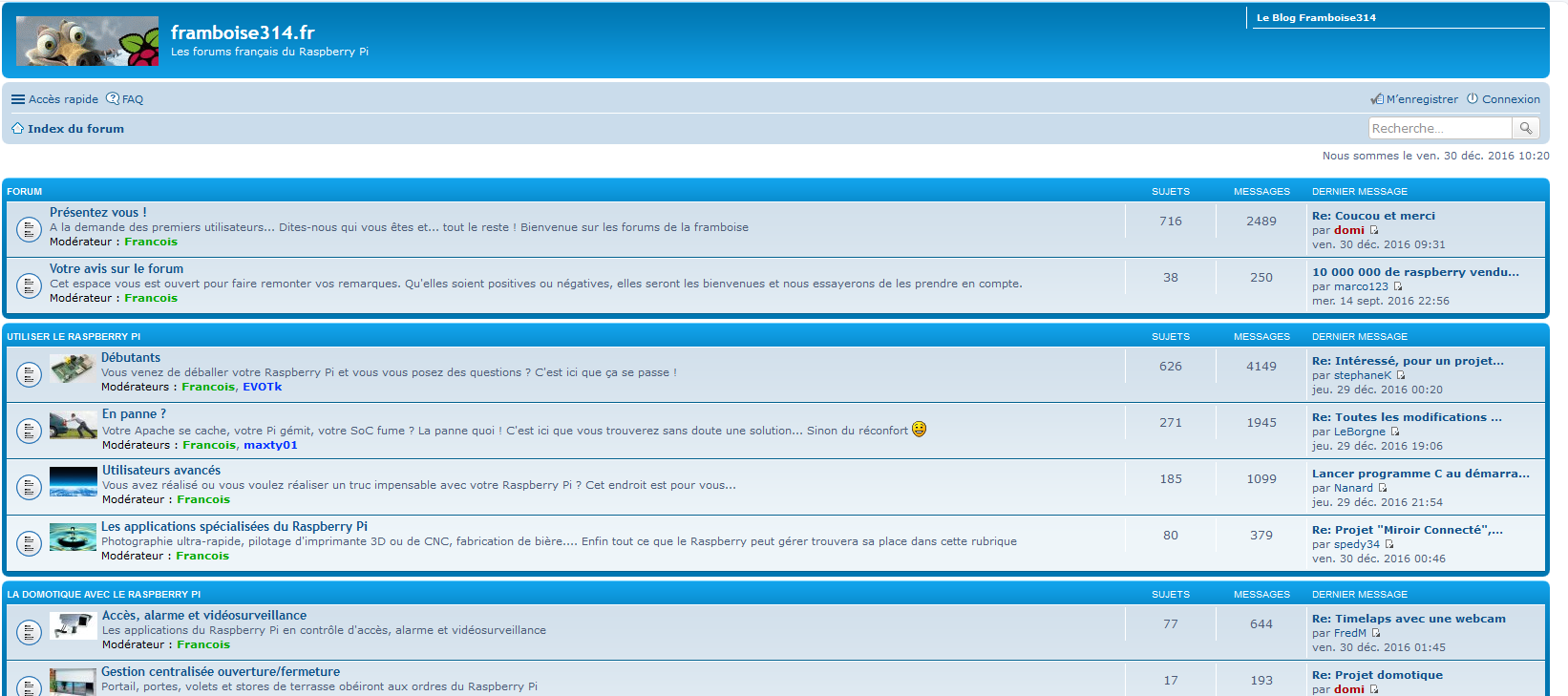Open the En panne ? forum
Viewport: 1568px width, 696px height.
[x=134, y=413]
